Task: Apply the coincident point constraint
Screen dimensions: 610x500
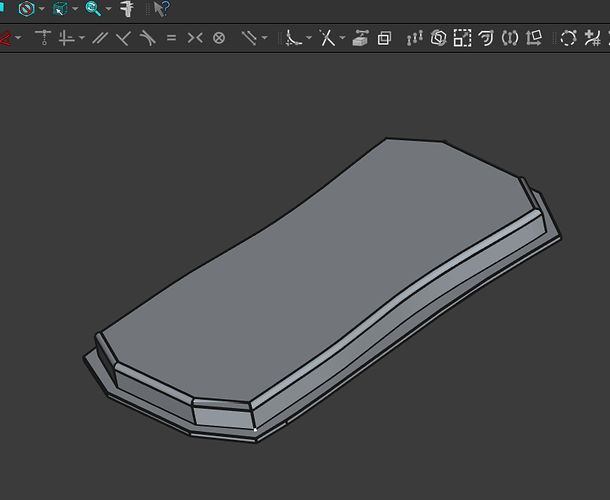Action: coord(43,38)
